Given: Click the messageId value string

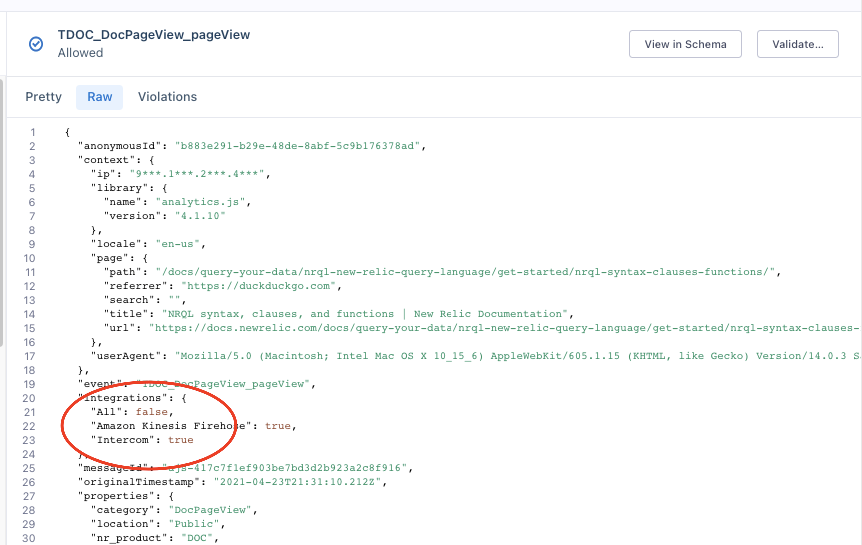Looking at the screenshot, I should click(x=285, y=468).
